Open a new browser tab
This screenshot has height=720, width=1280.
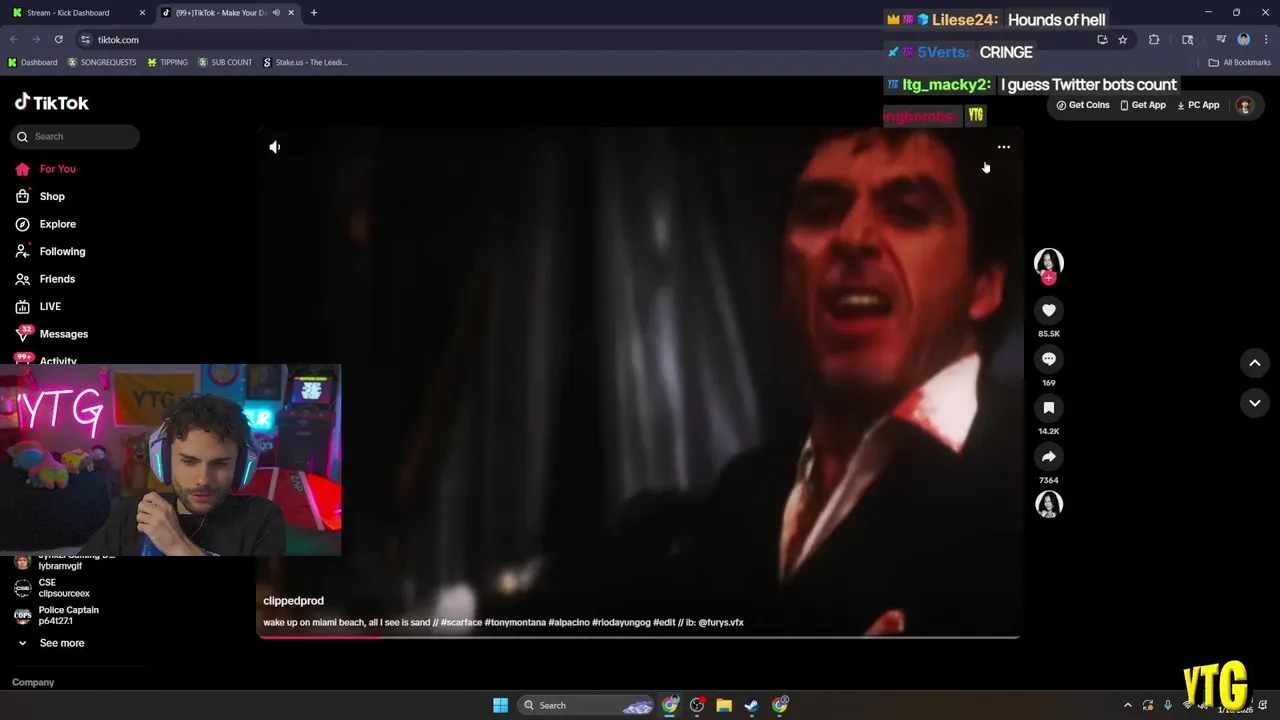click(313, 13)
